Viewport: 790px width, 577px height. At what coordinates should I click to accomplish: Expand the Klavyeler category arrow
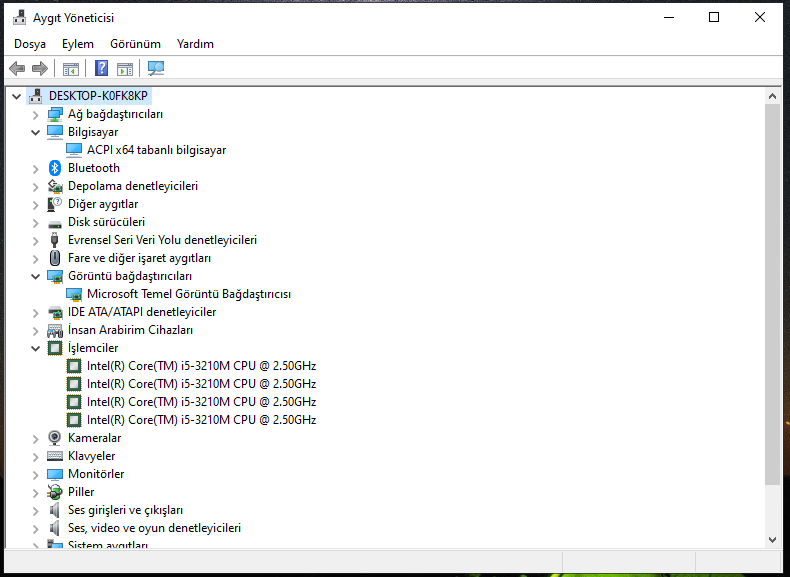(x=35, y=457)
